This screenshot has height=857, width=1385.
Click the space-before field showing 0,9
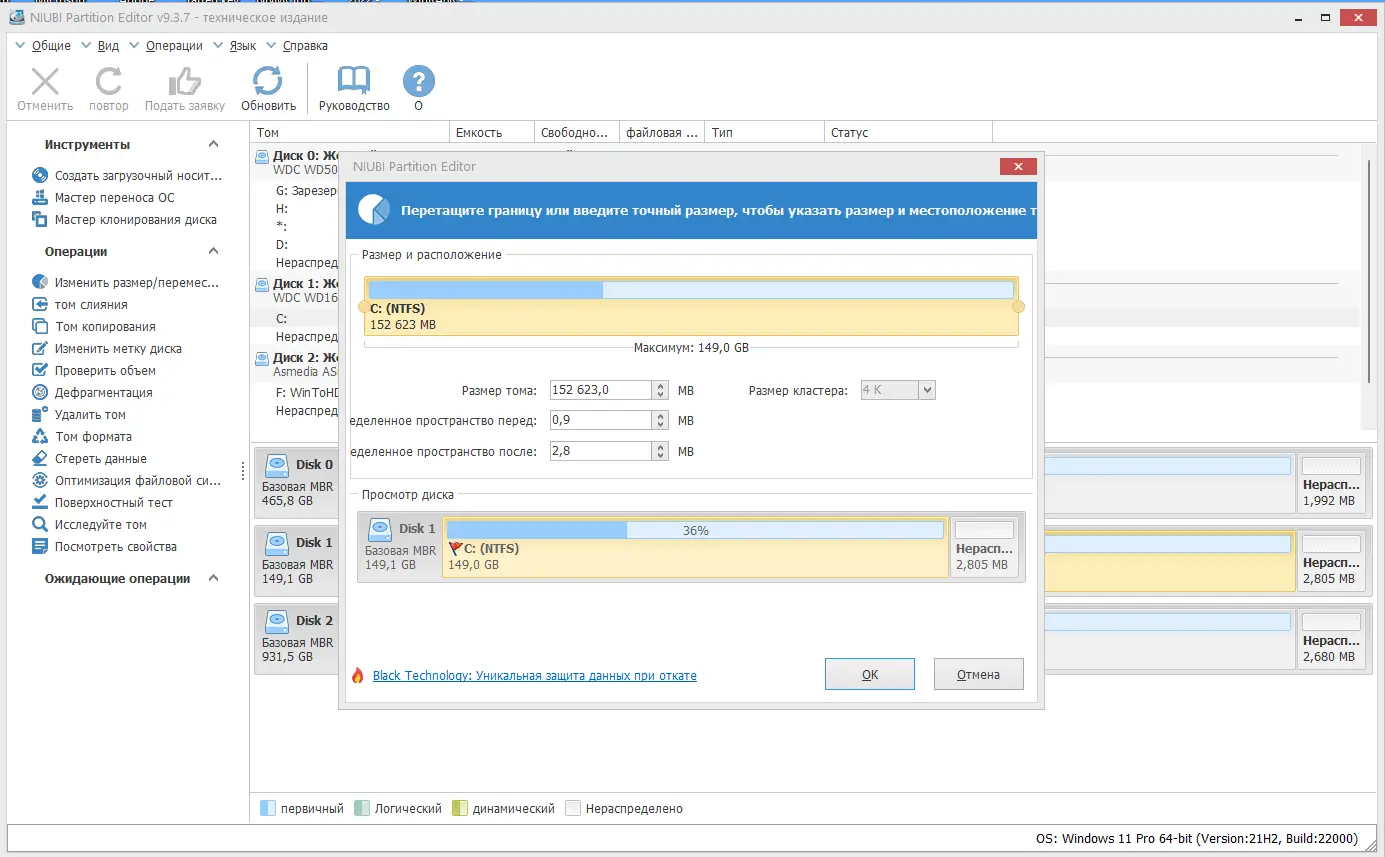point(600,420)
